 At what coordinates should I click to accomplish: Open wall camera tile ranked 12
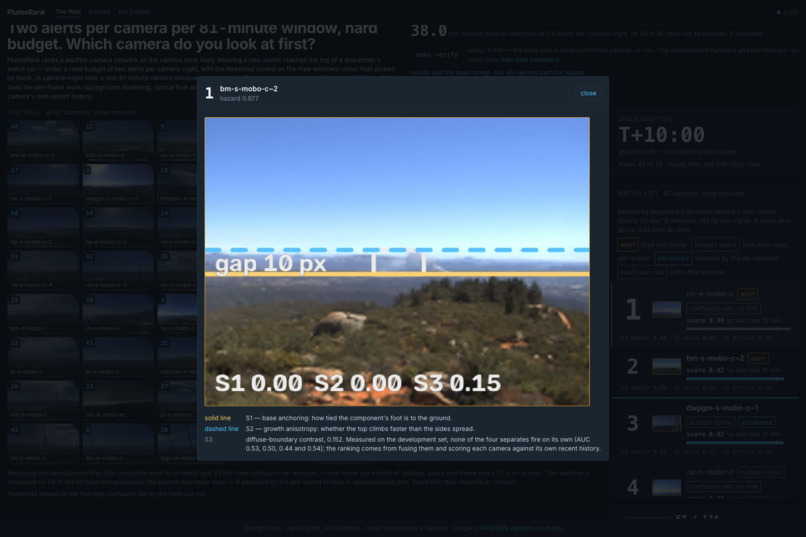coord(118,140)
